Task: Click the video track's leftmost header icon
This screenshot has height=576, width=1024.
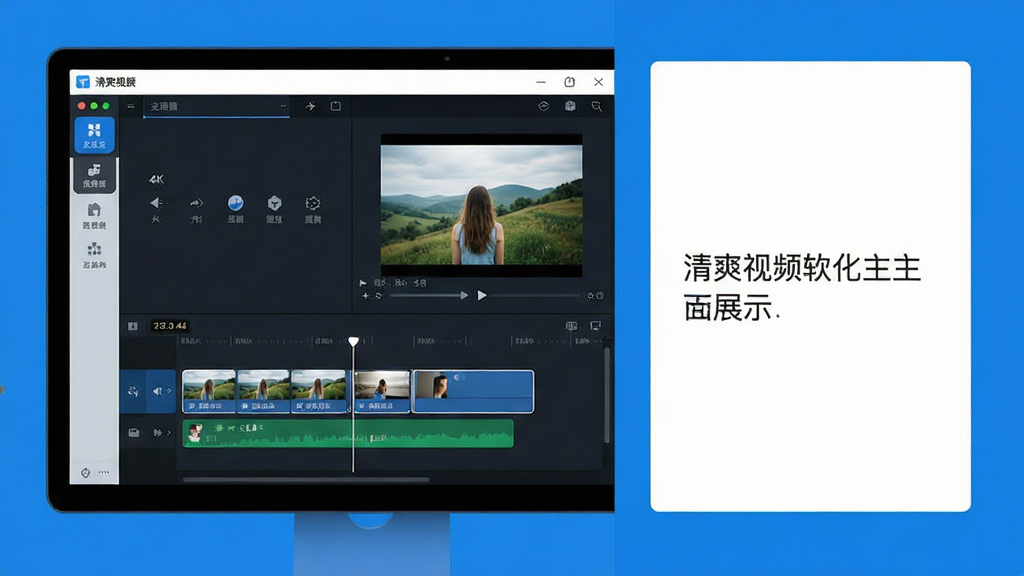Action: click(x=133, y=391)
